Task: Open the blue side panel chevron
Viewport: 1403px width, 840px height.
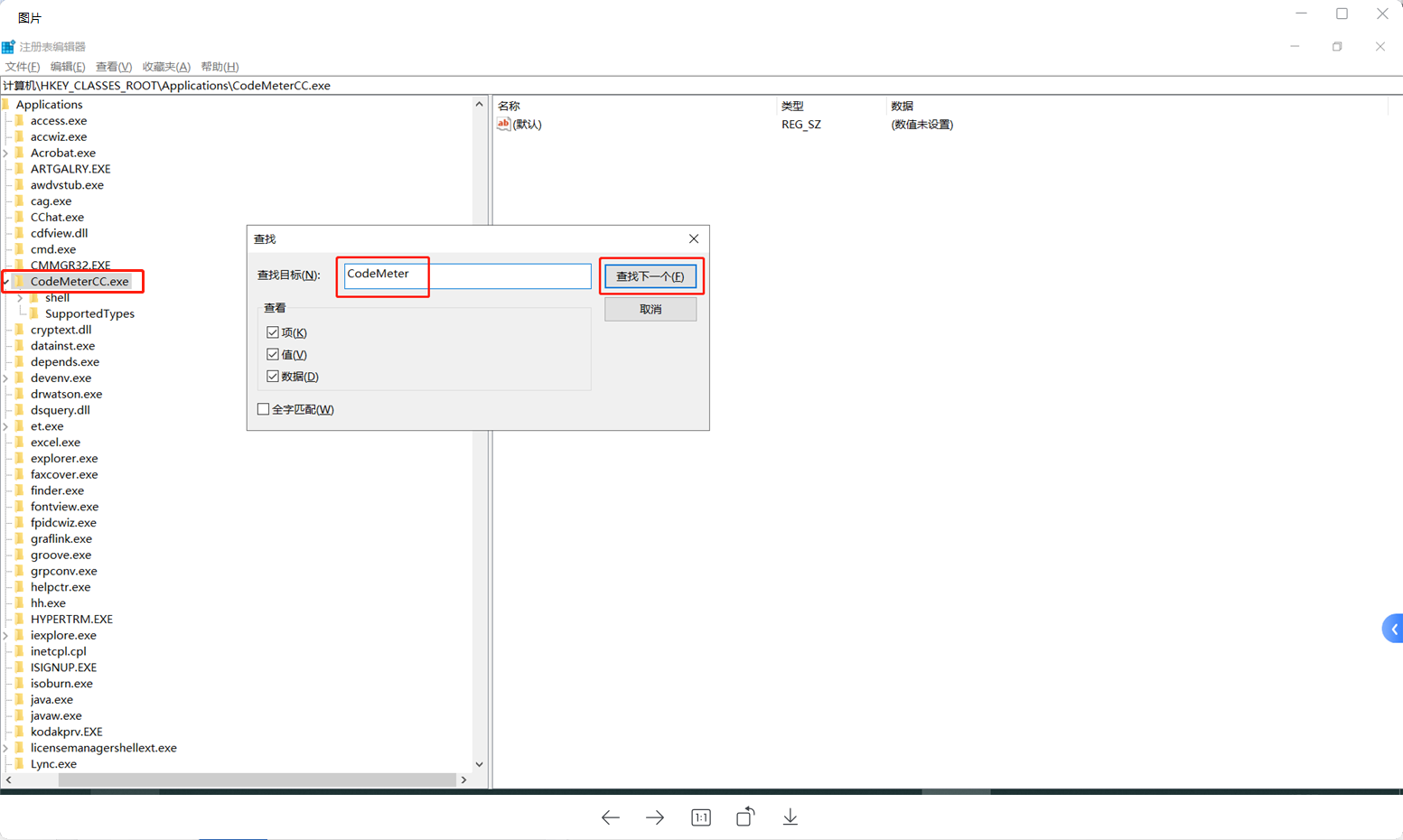Action: point(1393,629)
